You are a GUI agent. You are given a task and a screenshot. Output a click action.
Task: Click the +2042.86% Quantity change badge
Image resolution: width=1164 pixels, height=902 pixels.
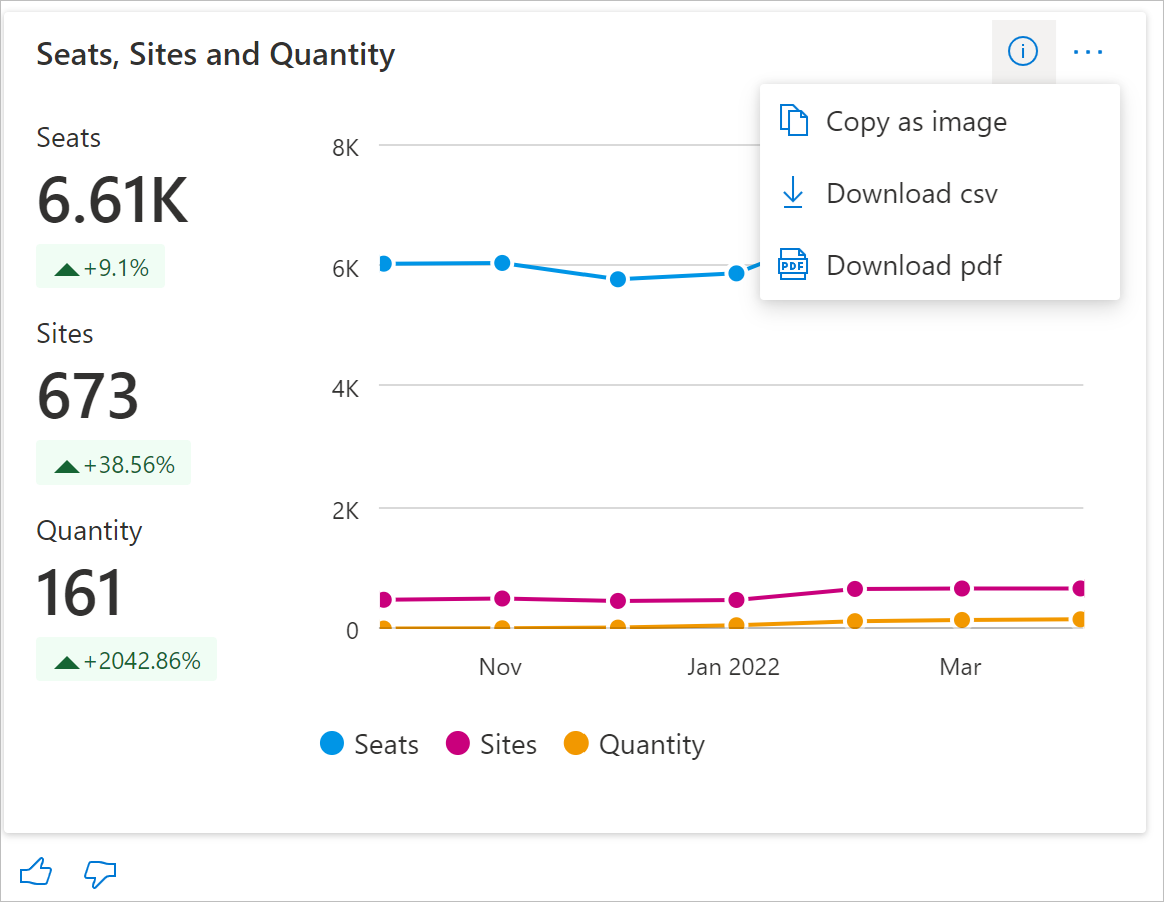[127, 660]
